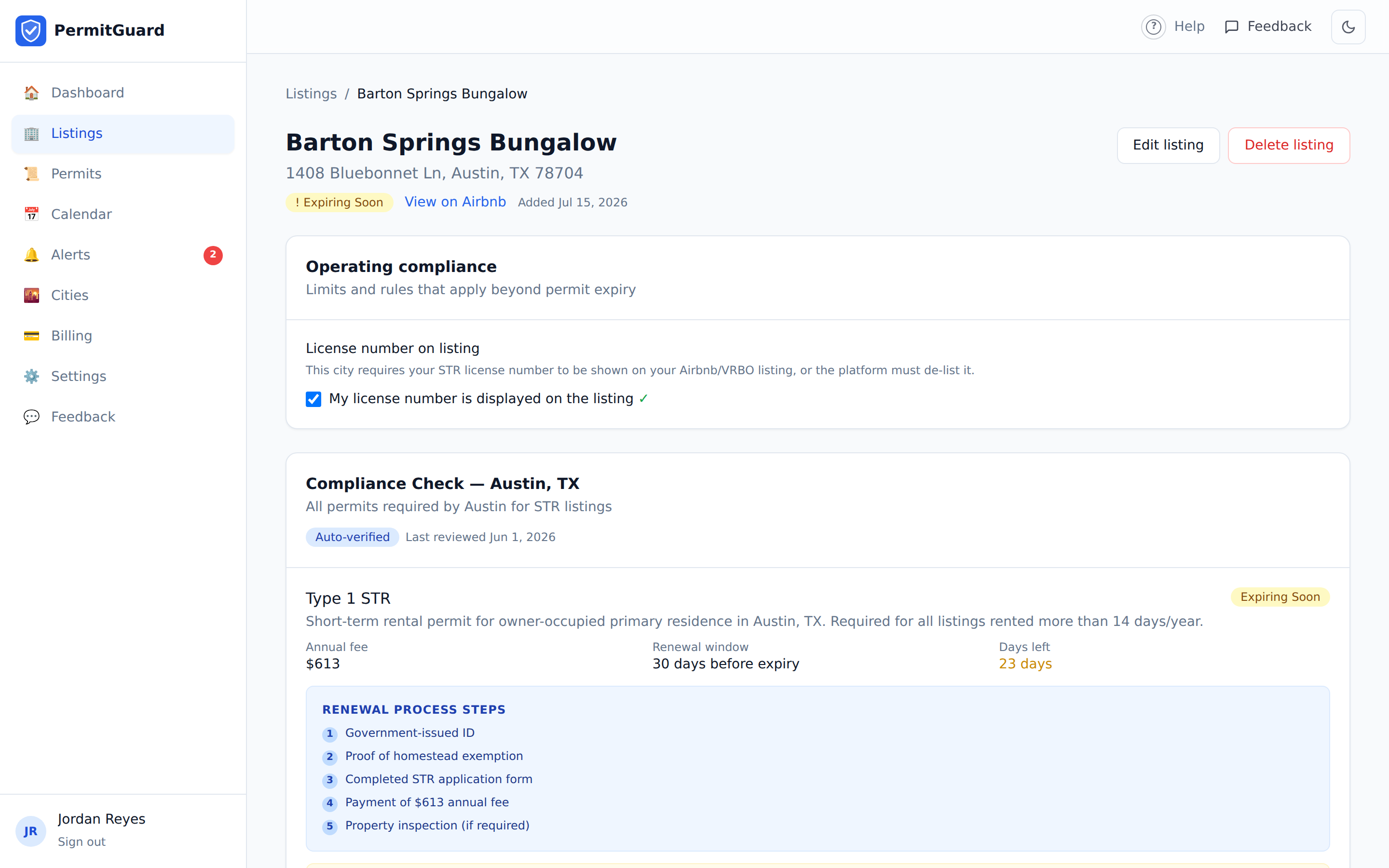
Task: Open the Alerts menu item
Action: [x=123, y=255]
